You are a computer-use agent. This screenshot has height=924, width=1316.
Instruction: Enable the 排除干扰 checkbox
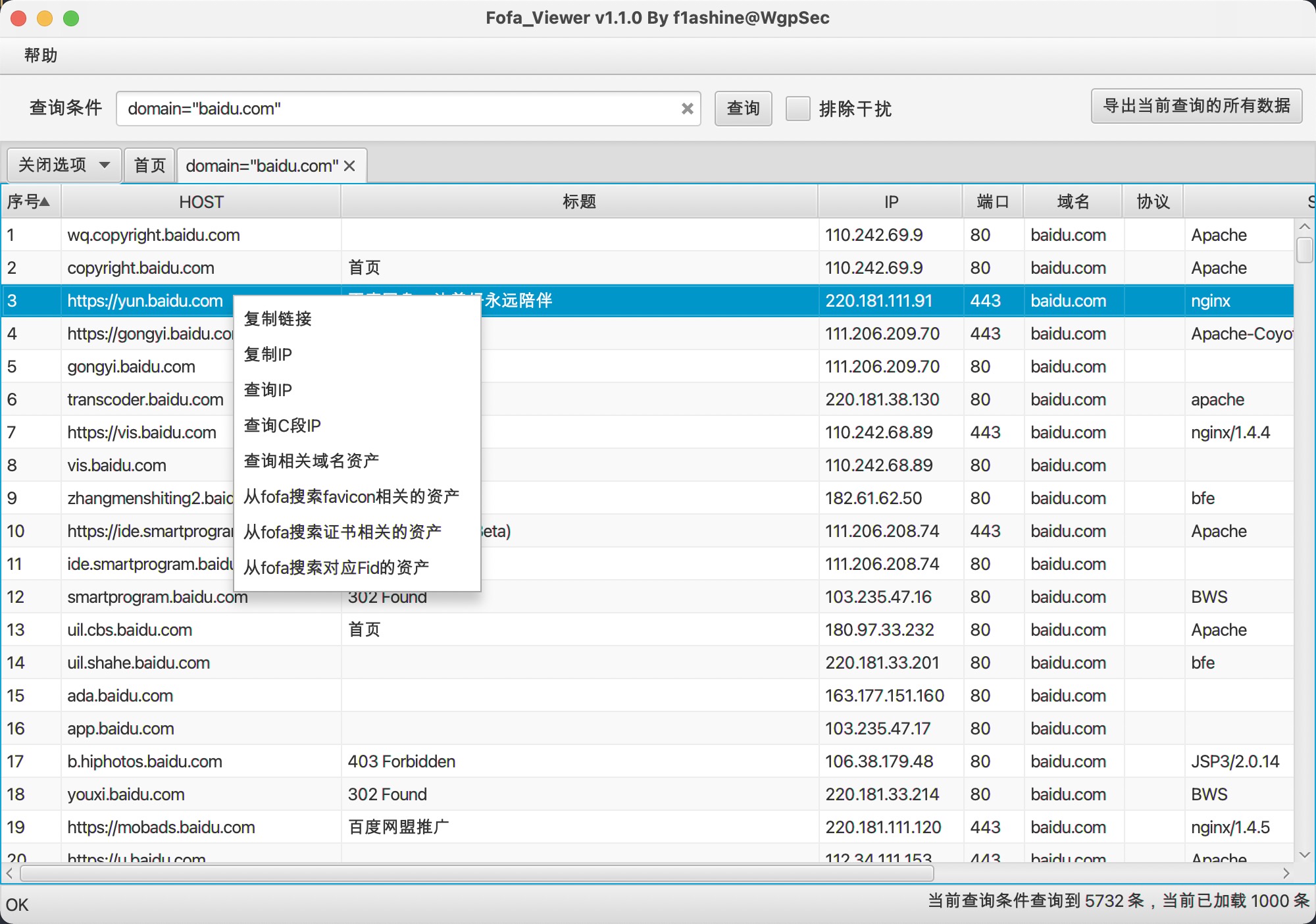798,109
